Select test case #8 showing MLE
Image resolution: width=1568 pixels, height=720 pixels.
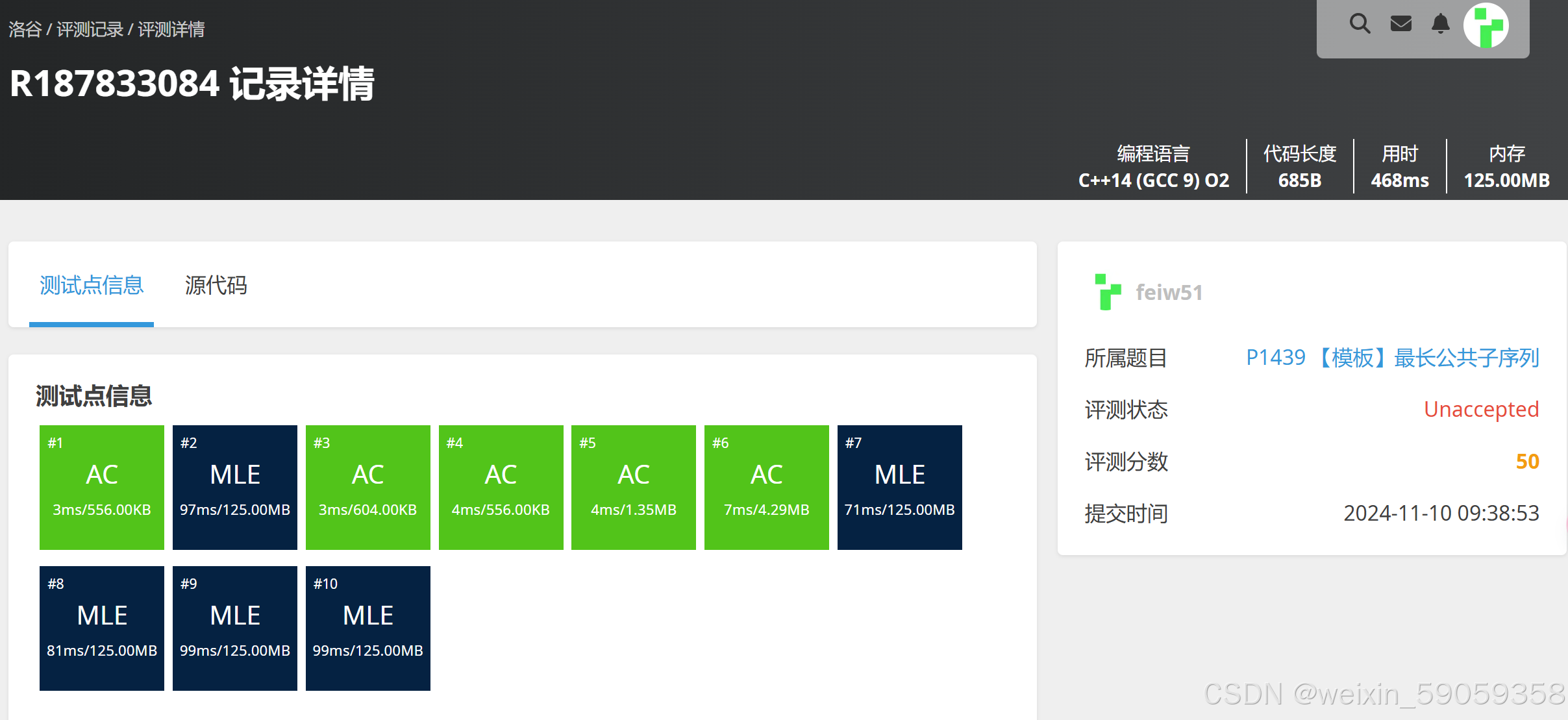tap(101, 628)
